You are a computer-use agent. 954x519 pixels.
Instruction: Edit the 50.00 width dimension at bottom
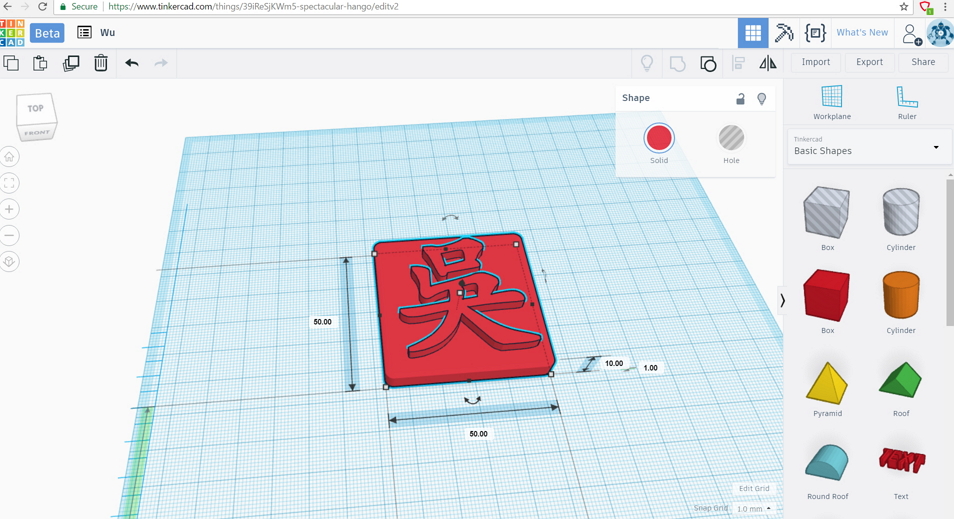pos(478,434)
